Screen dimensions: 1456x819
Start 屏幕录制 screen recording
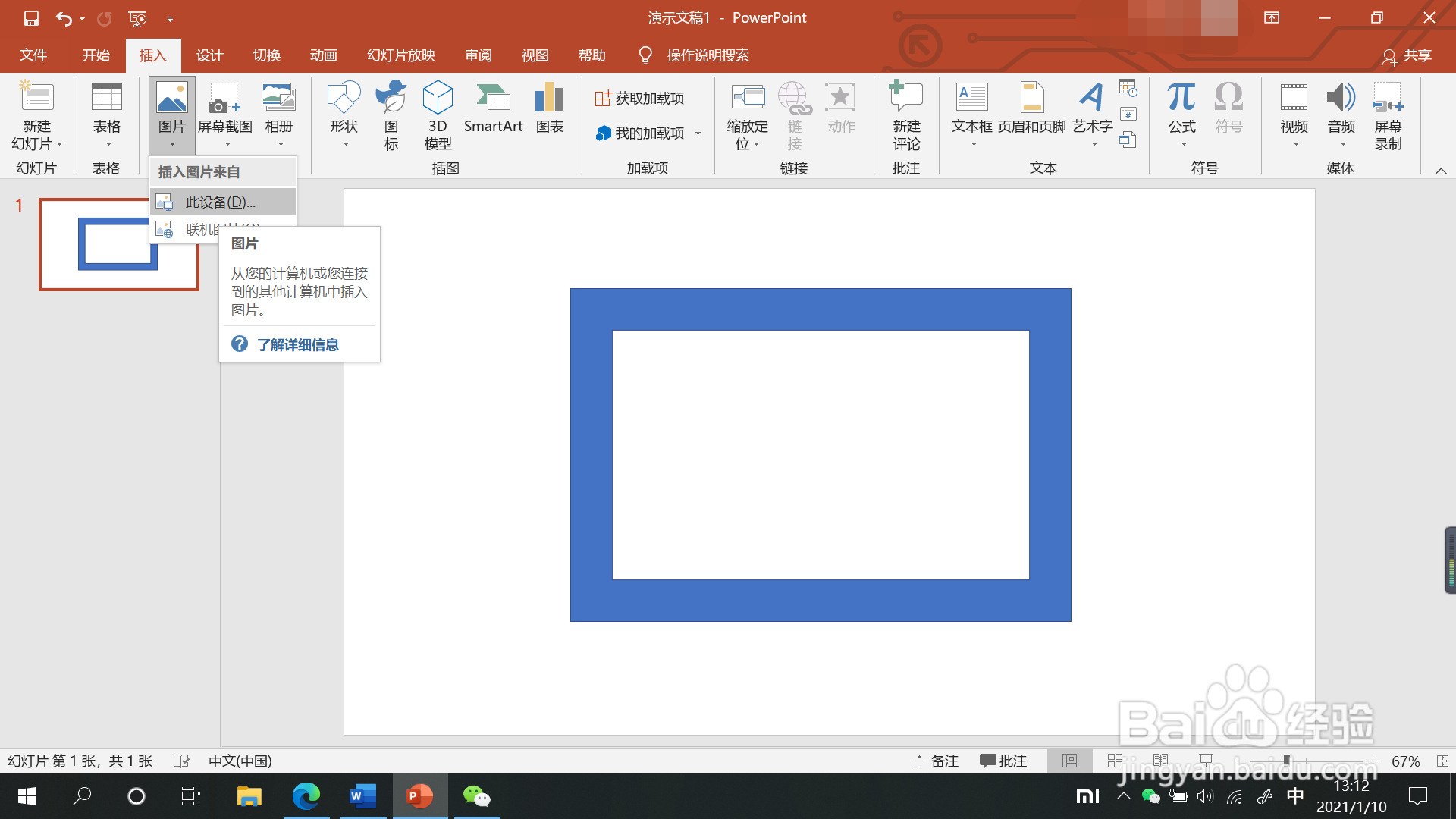coord(1388,115)
